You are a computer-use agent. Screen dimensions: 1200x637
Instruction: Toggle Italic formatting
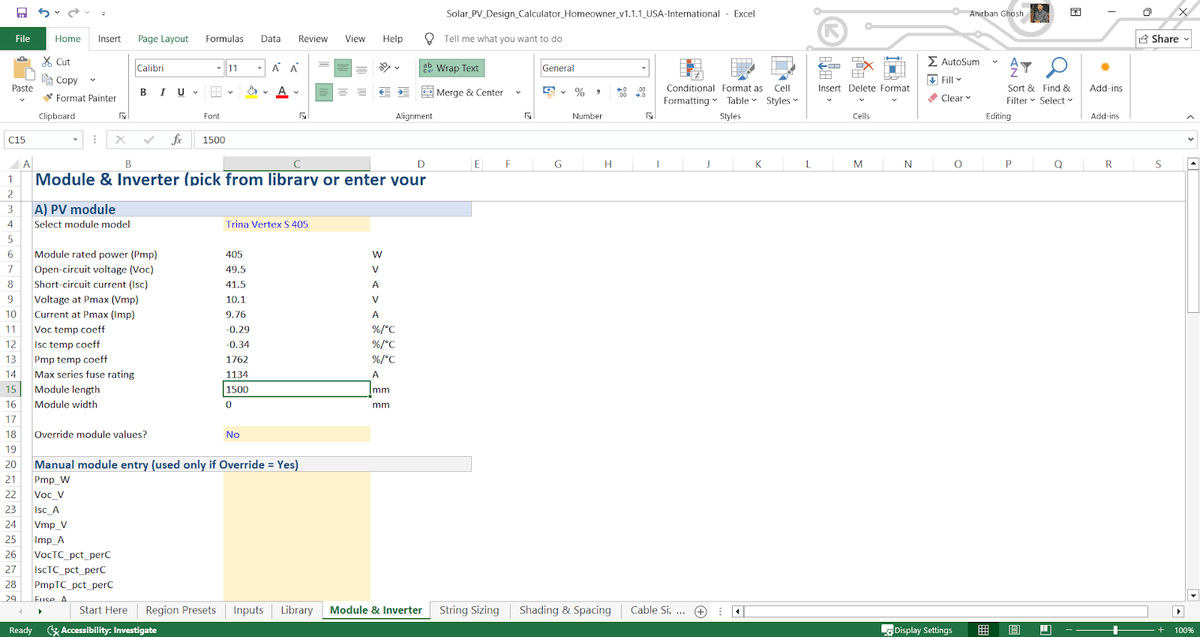pyautogui.click(x=162, y=92)
